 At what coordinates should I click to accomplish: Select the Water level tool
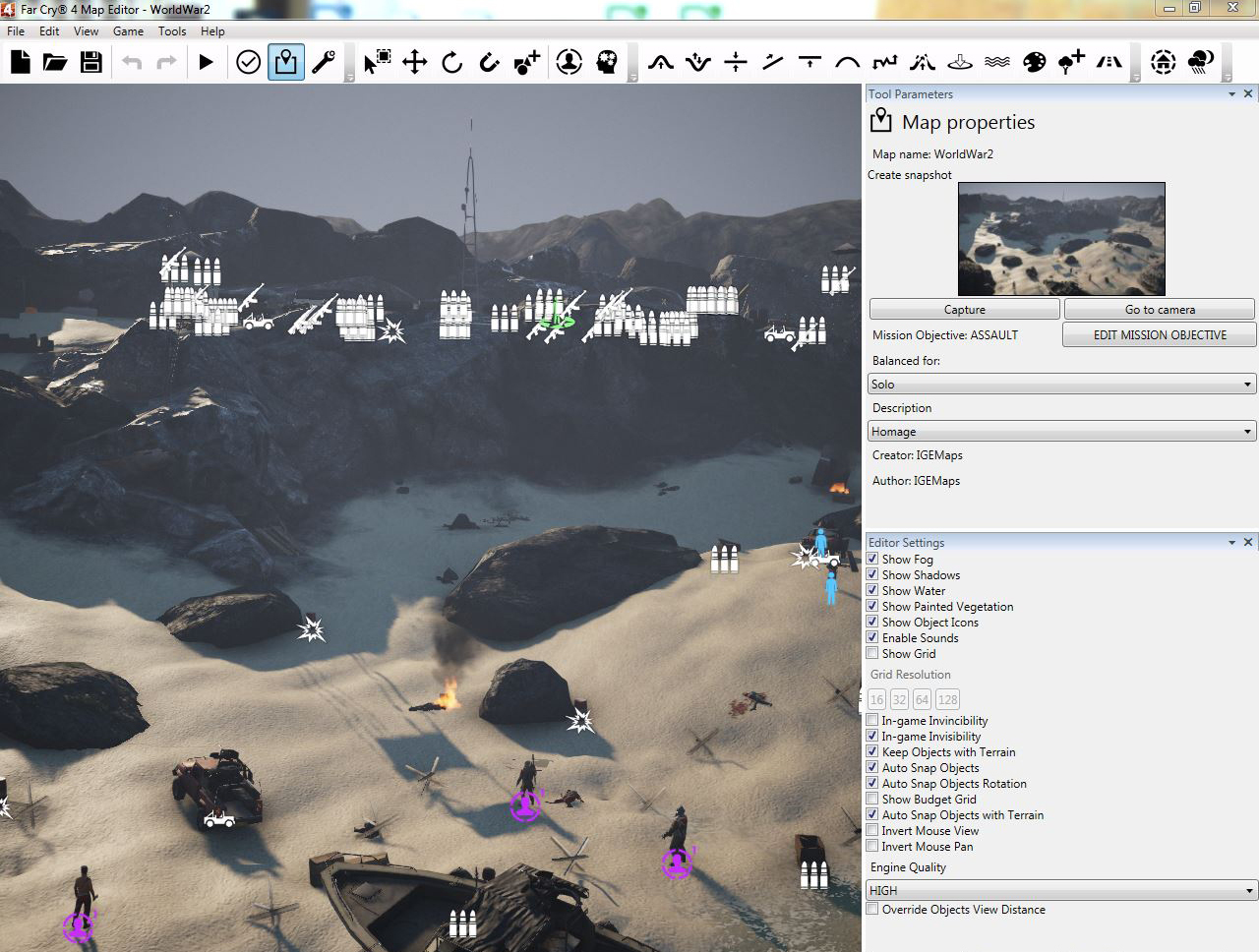click(x=997, y=62)
